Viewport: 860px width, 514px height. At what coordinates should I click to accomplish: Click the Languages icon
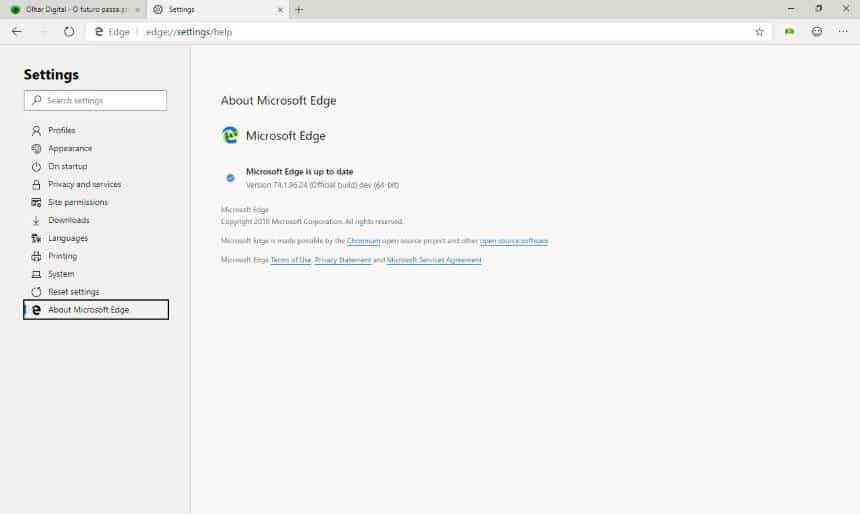click(x=36, y=238)
